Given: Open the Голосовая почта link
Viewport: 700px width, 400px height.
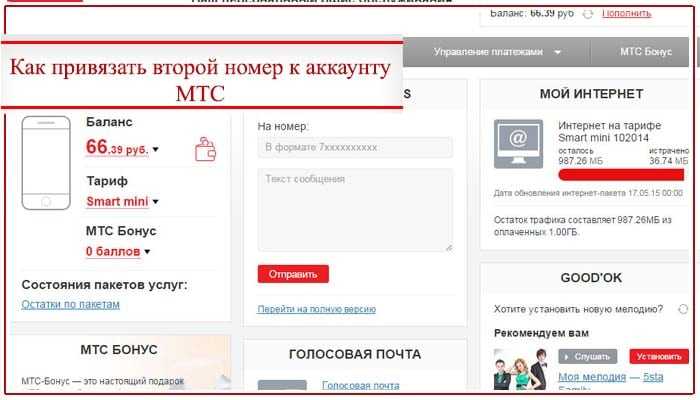Looking at the screenshot, I should [361, 385].
